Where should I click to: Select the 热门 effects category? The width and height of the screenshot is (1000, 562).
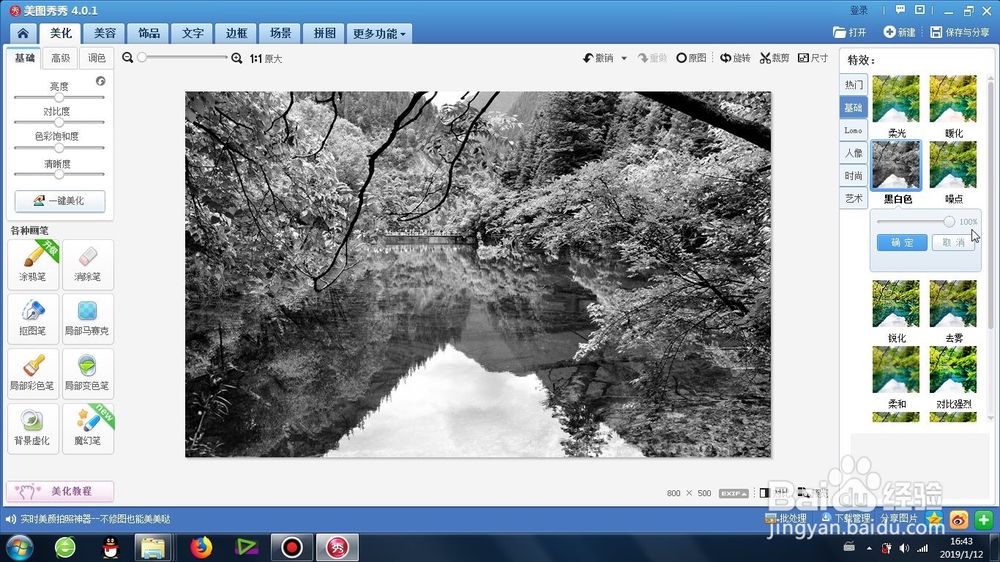click(853, 84)
